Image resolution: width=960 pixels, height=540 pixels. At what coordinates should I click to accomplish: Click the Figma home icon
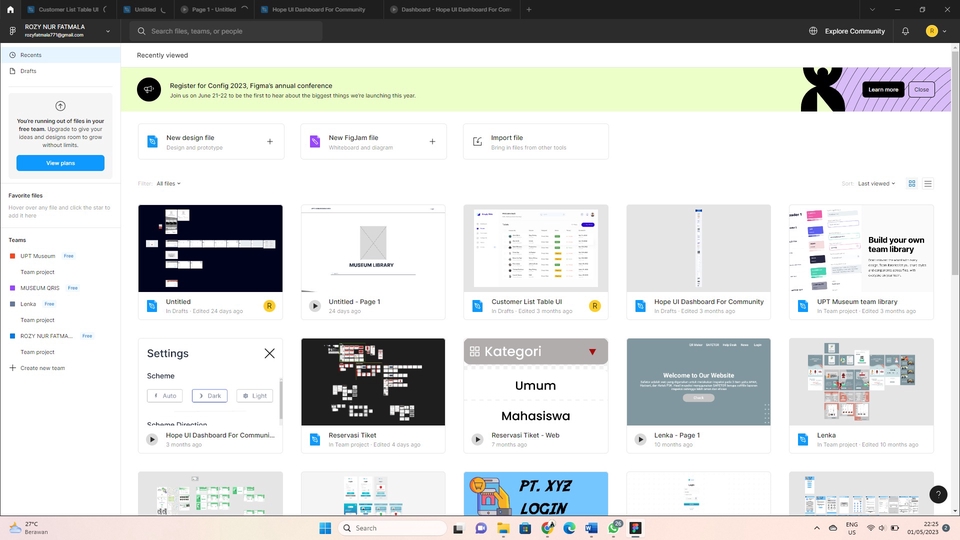tap(10, 9)
